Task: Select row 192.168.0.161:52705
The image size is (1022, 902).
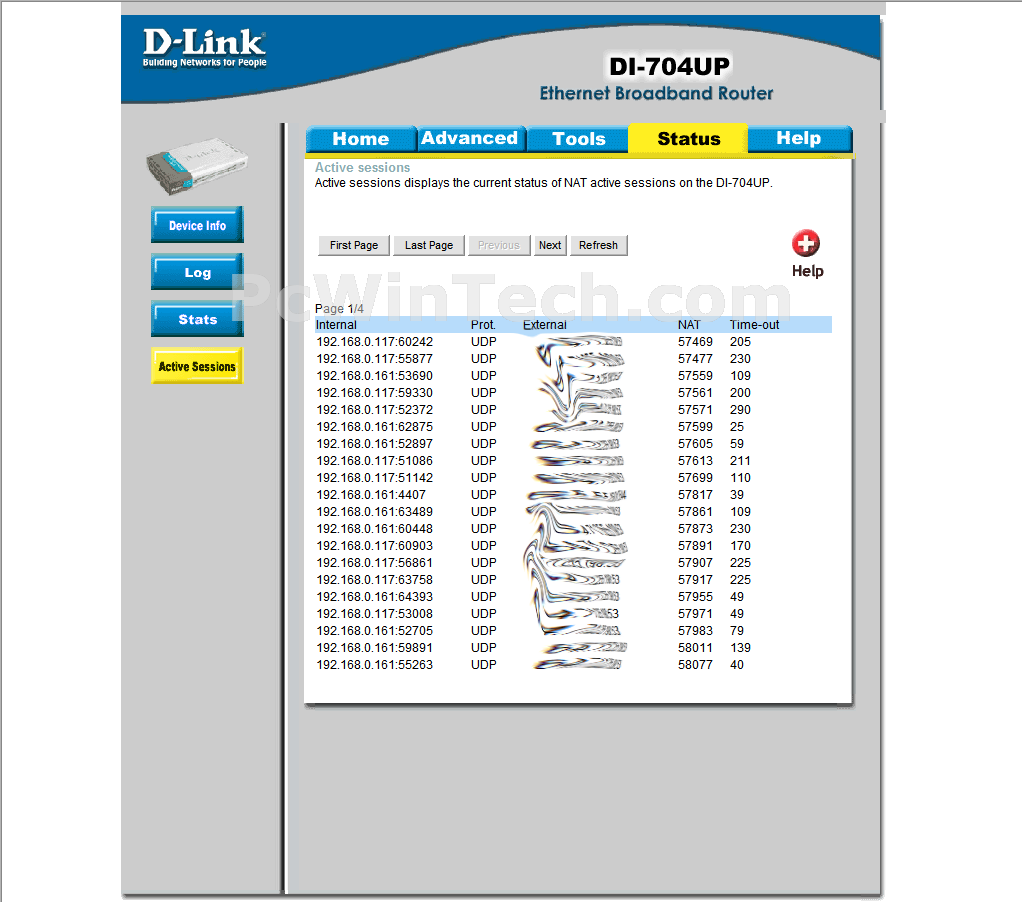Action: coord(574,630)
